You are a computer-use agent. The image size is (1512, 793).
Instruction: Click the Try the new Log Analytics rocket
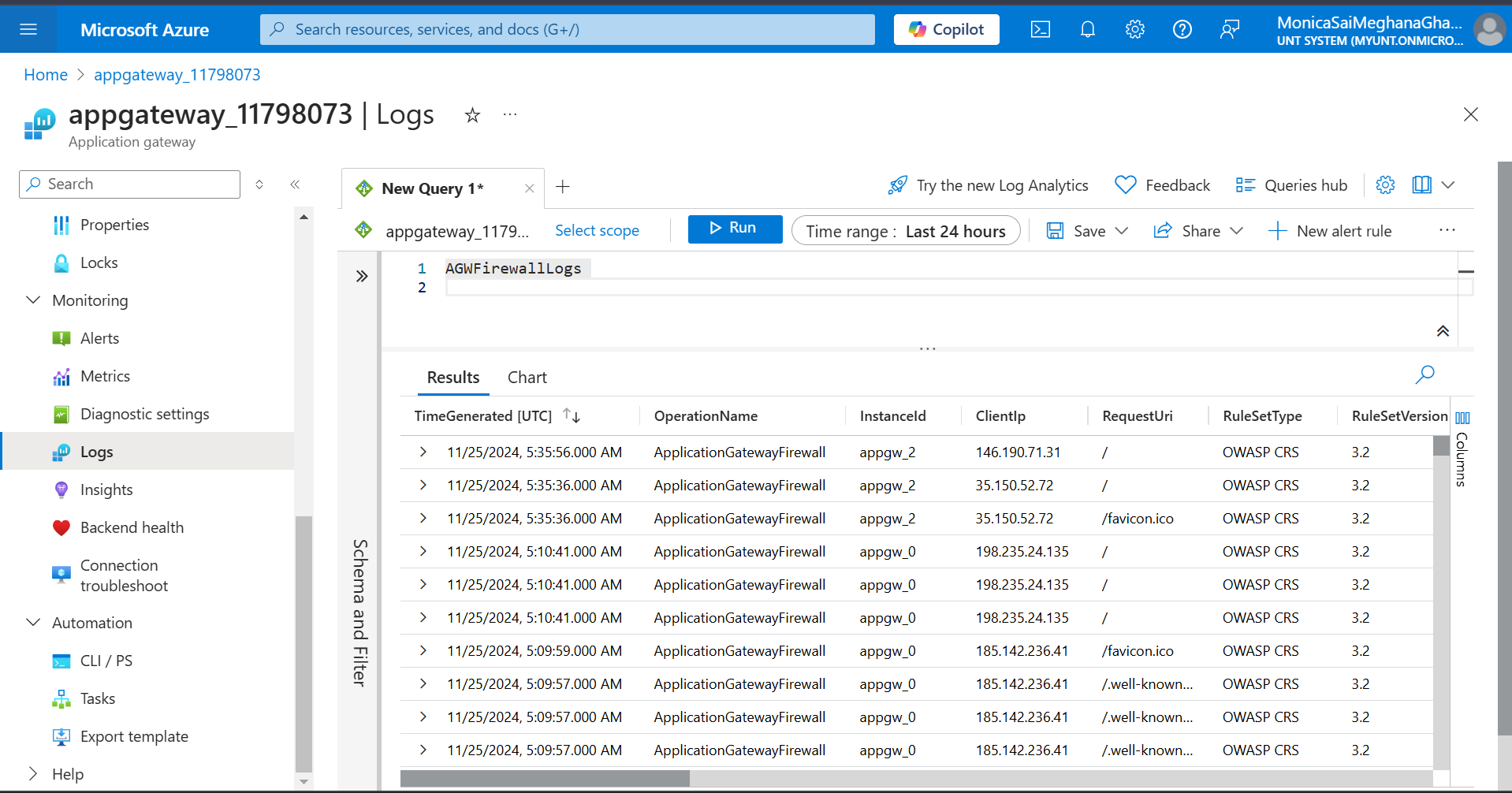pyautogui.click(x=988, y=185)
